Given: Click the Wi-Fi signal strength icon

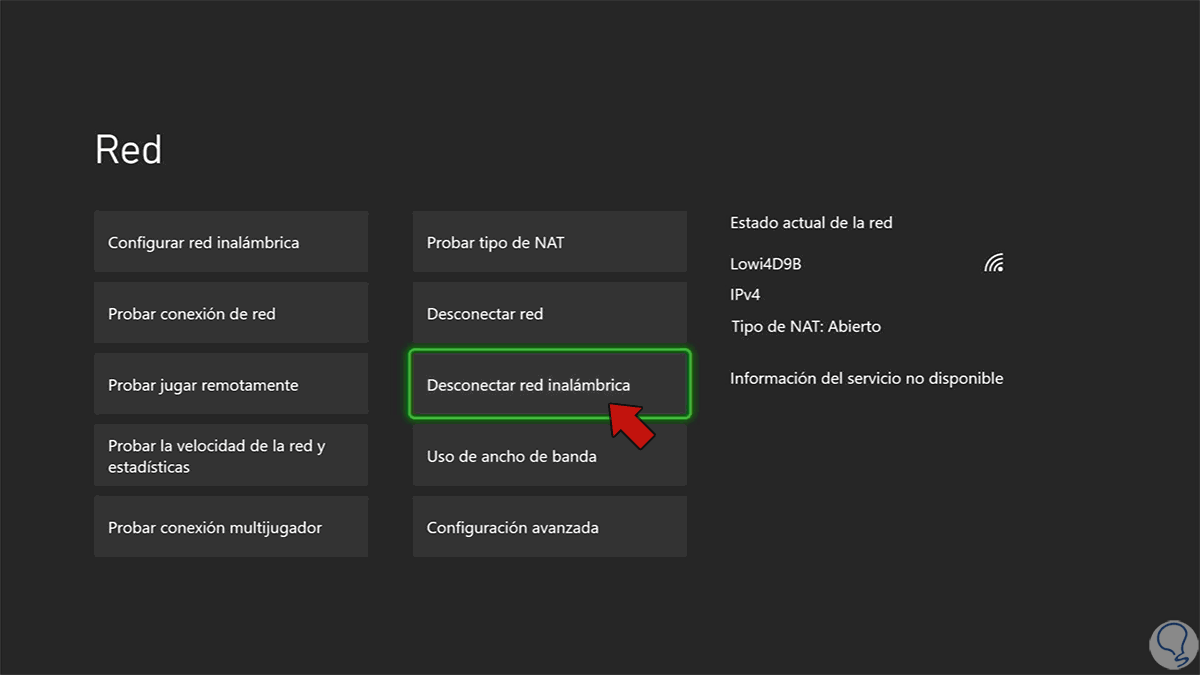Looking at the screenshot, I should (993, 264).
